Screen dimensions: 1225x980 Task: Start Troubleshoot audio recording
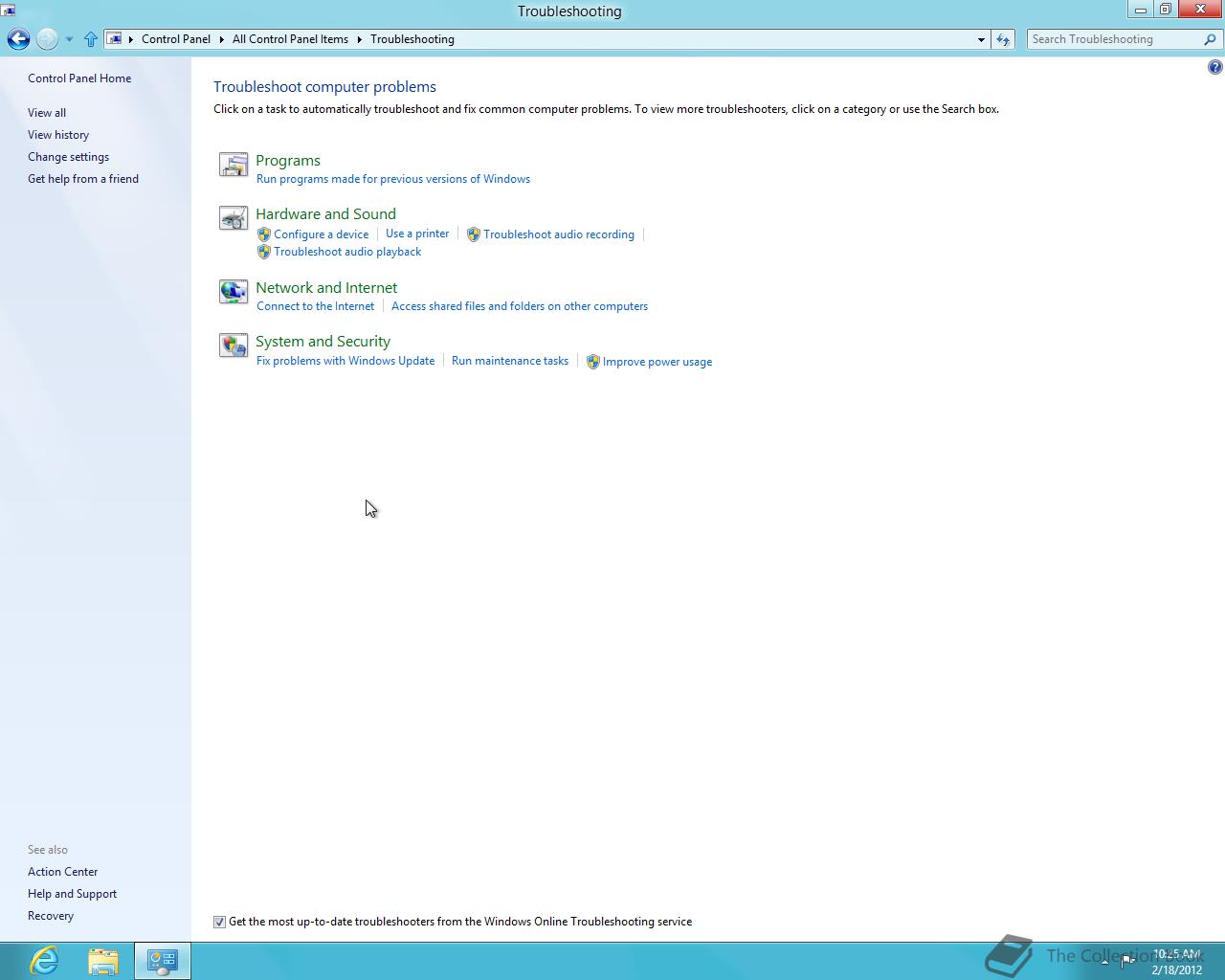point(559,234)
